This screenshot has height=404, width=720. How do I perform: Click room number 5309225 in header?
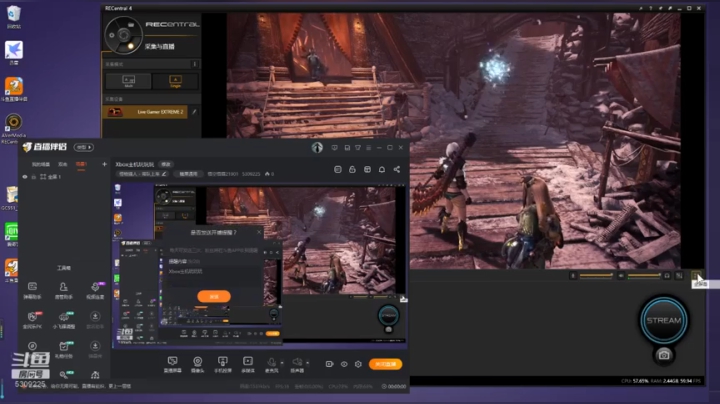[251, 174]
